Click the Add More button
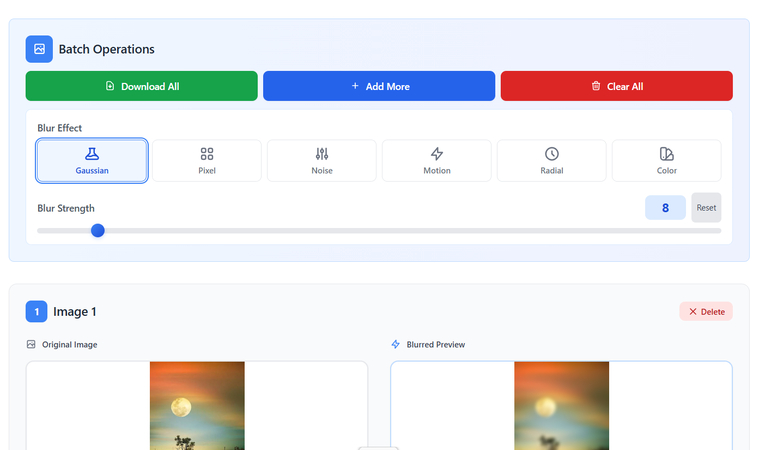 [x=379, y=86]
